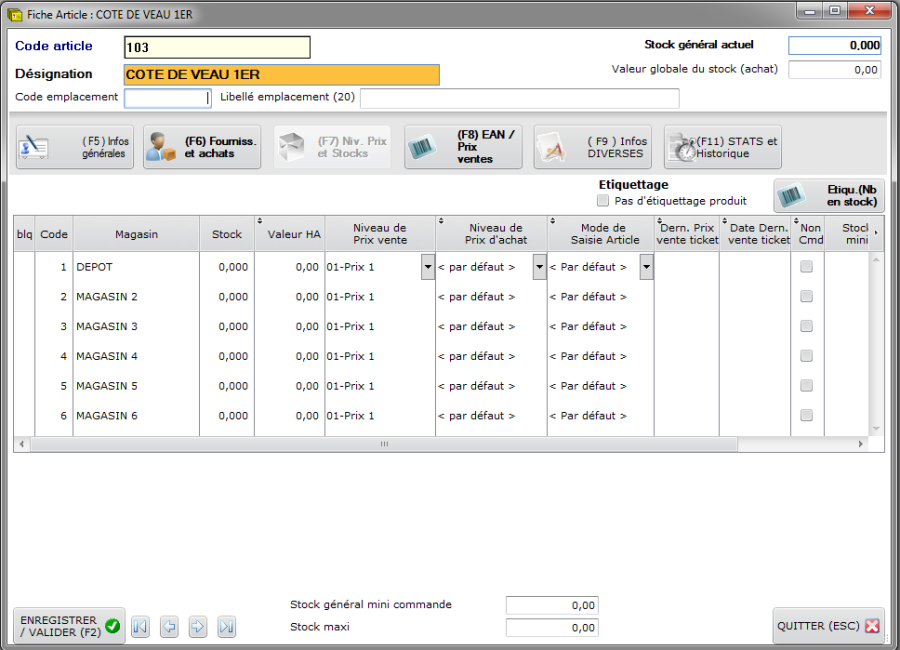Click QUITTER (ESC) button

(x=828, y=626)
